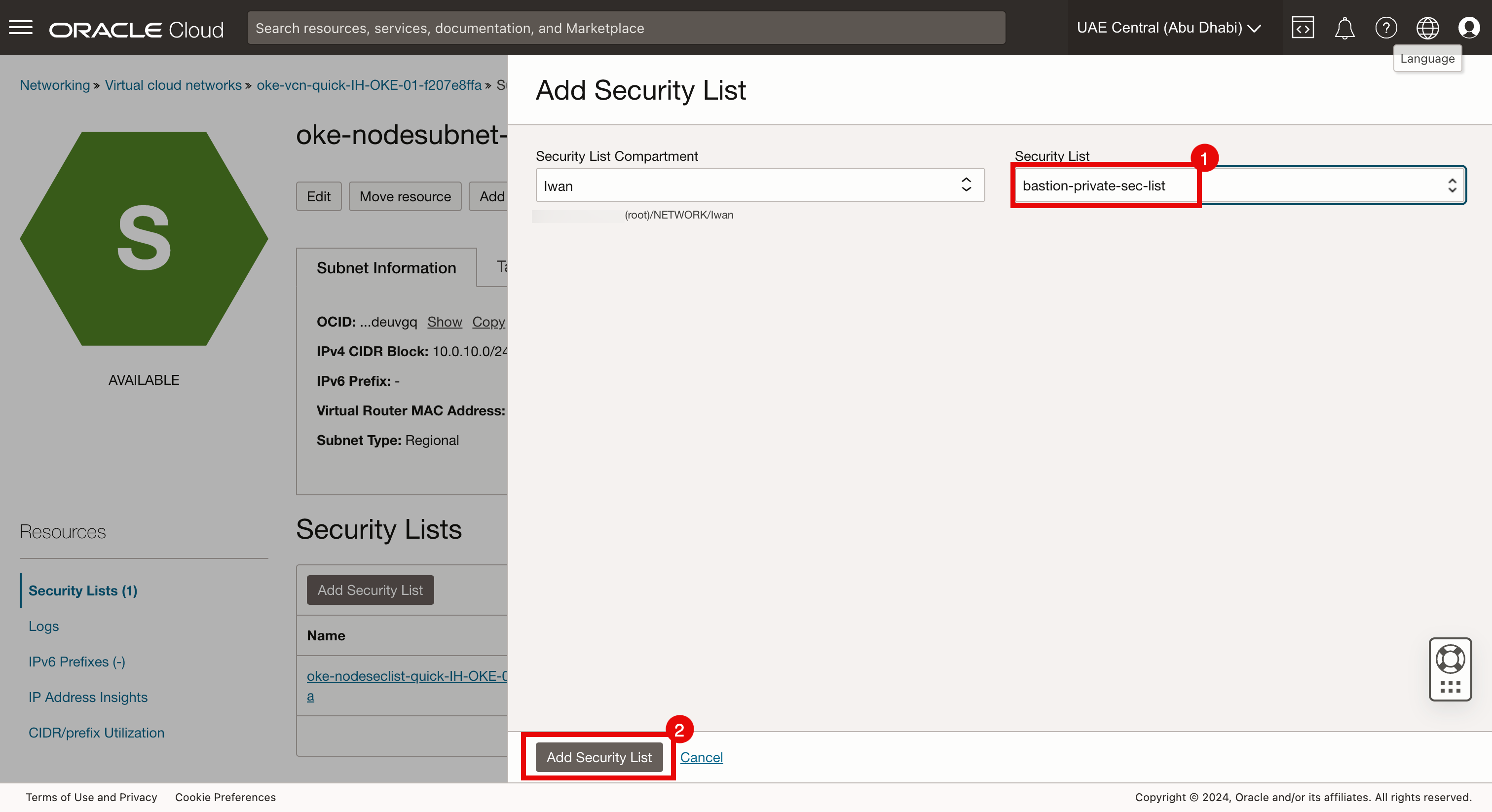Open Logs in Resources list
This screenshot has height=812, width=1492.
[43, 626]
